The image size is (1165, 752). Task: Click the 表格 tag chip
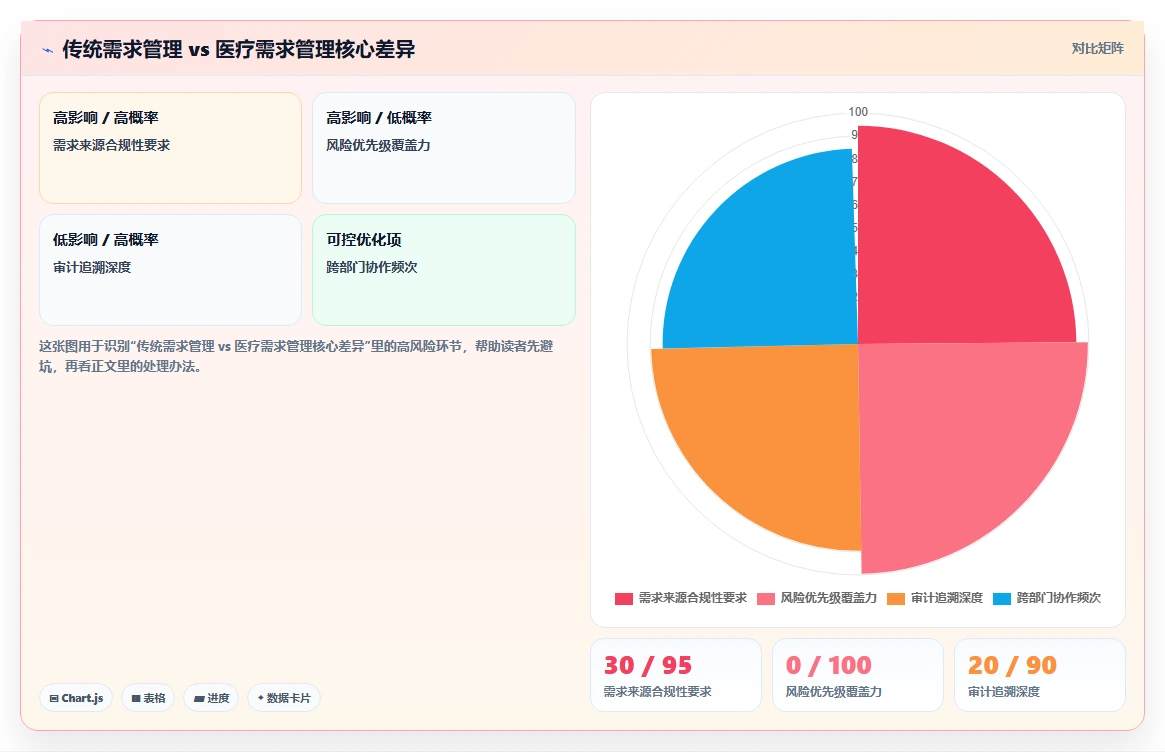pos(148,698)
